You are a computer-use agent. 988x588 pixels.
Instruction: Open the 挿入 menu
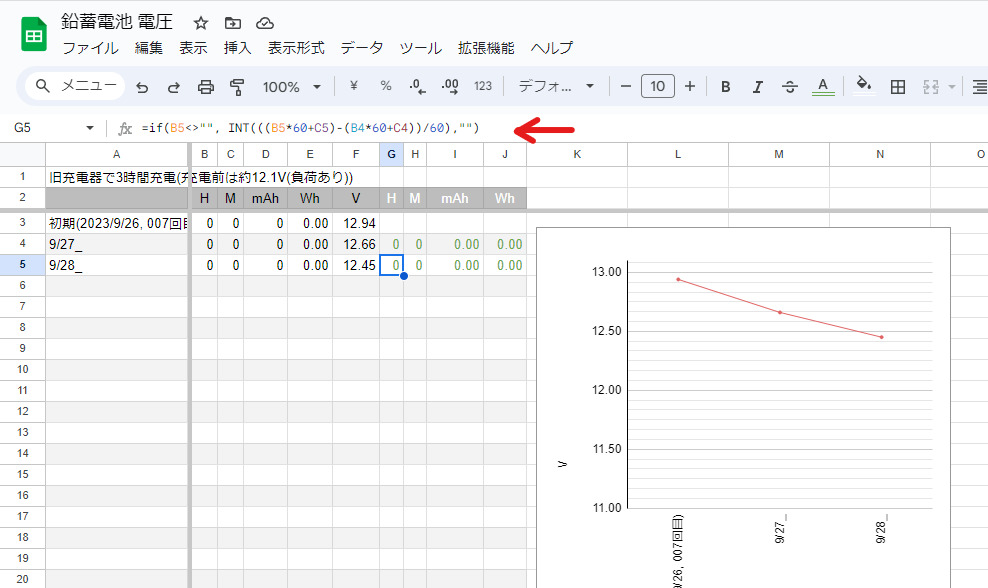(x=238, y=48)
